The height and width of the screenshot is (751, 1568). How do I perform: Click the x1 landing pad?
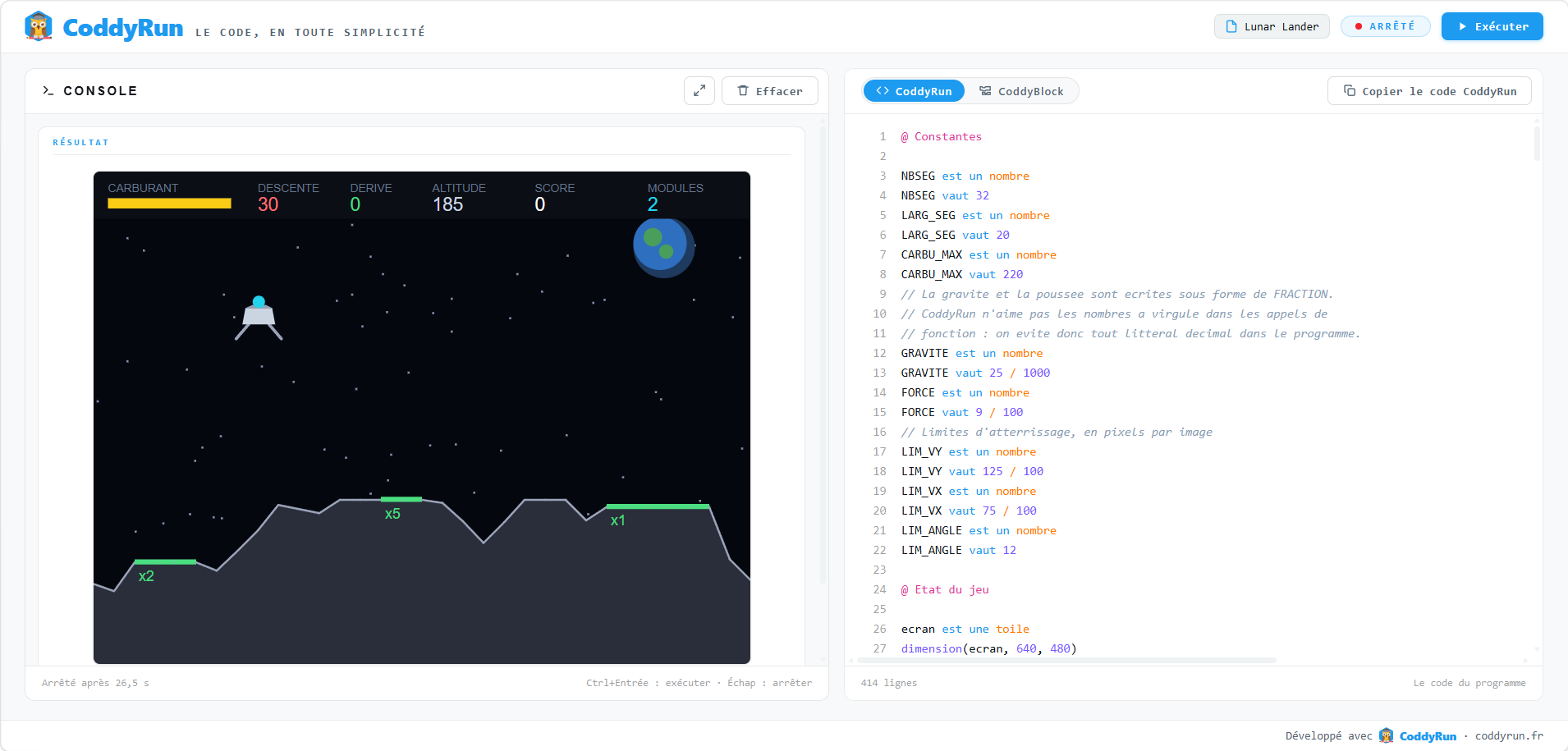click(x=658, y=506)
